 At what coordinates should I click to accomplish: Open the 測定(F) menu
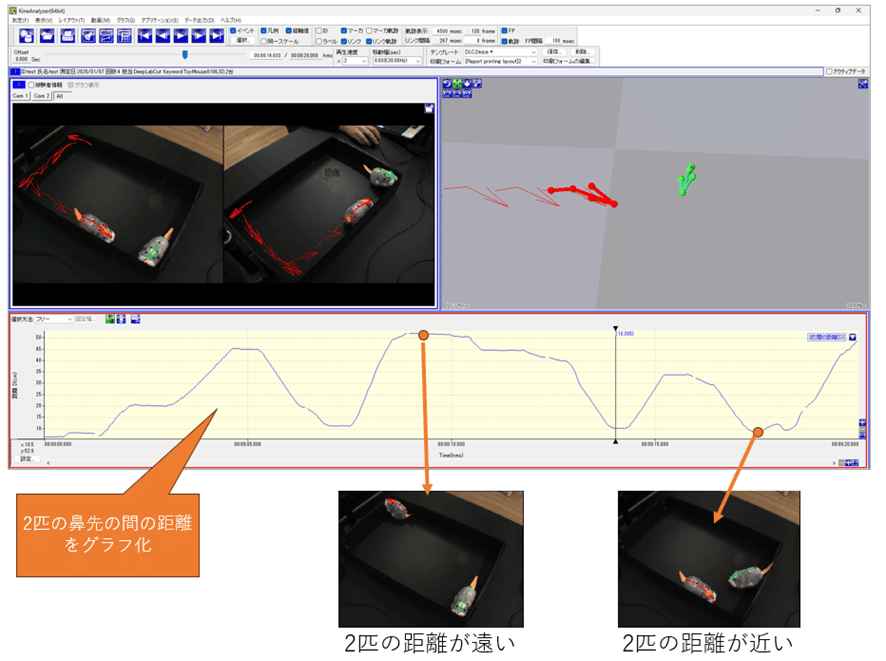[20, 20]
